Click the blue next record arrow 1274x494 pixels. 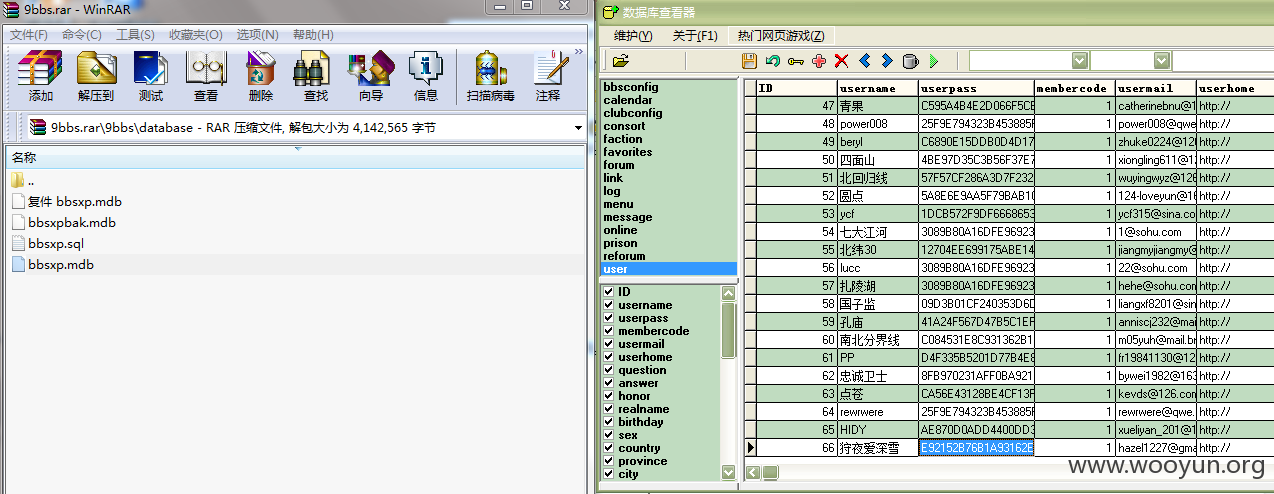[x=888, y=61]
